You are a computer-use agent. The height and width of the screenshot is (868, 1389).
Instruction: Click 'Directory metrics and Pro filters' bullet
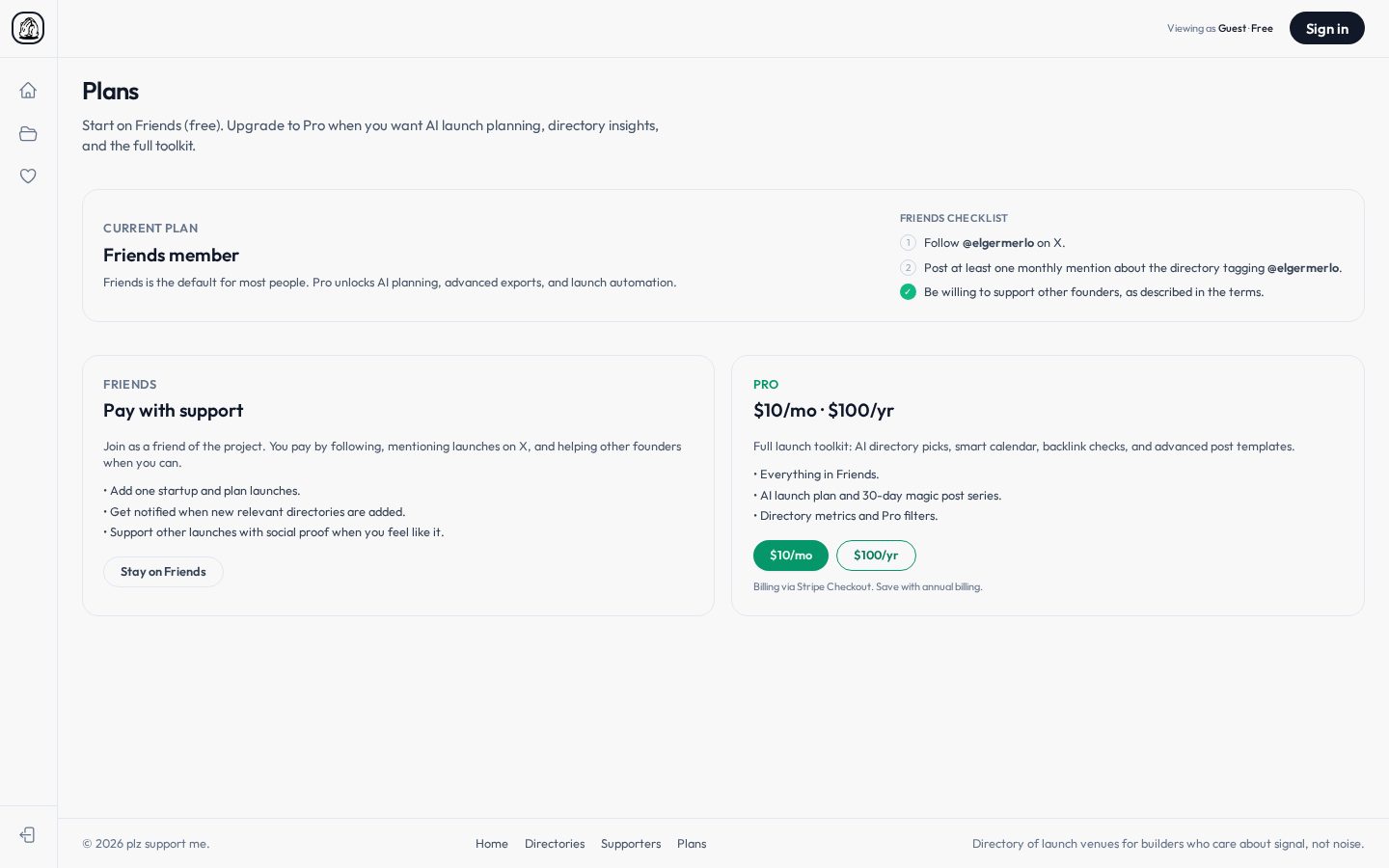[x=846, y=516]
